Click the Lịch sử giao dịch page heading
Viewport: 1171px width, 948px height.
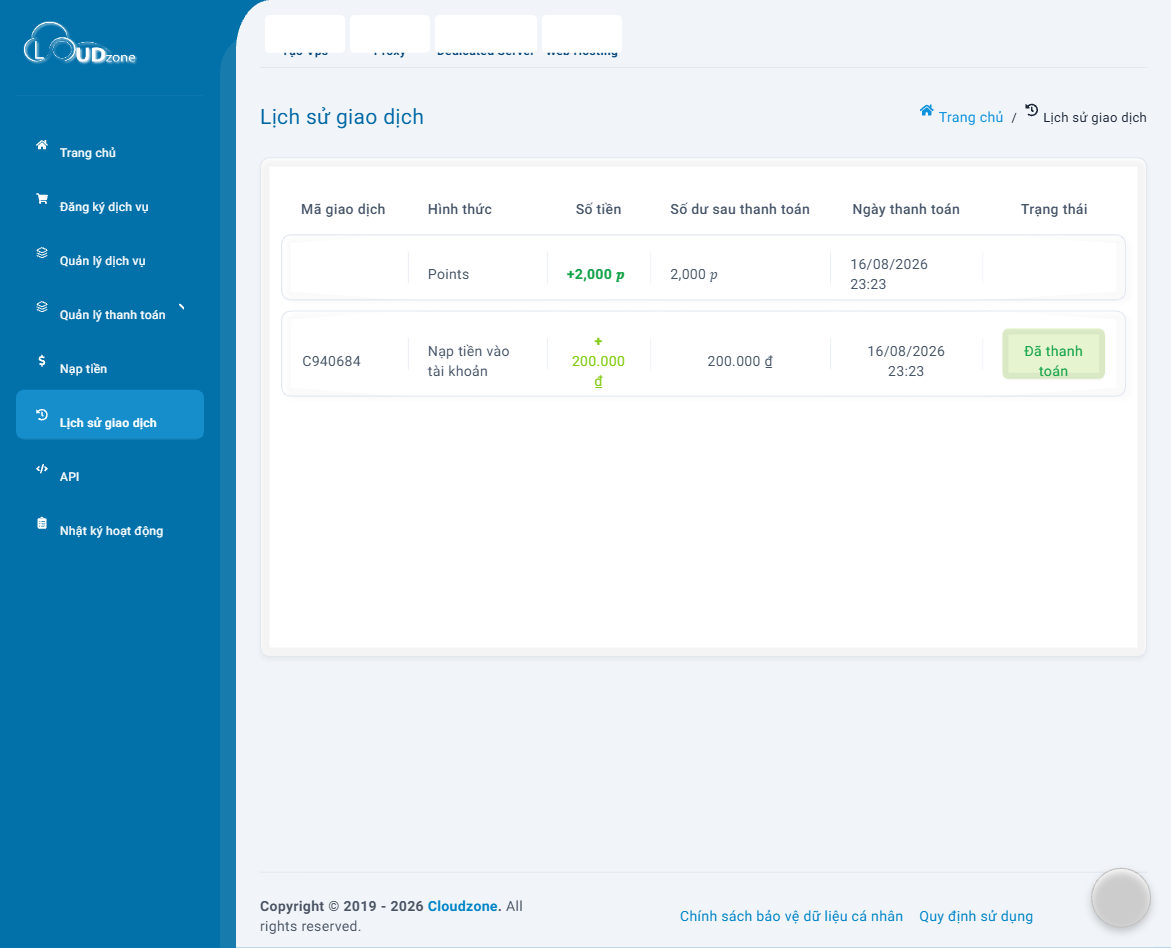pyautogui.click(x=342, y=117)
